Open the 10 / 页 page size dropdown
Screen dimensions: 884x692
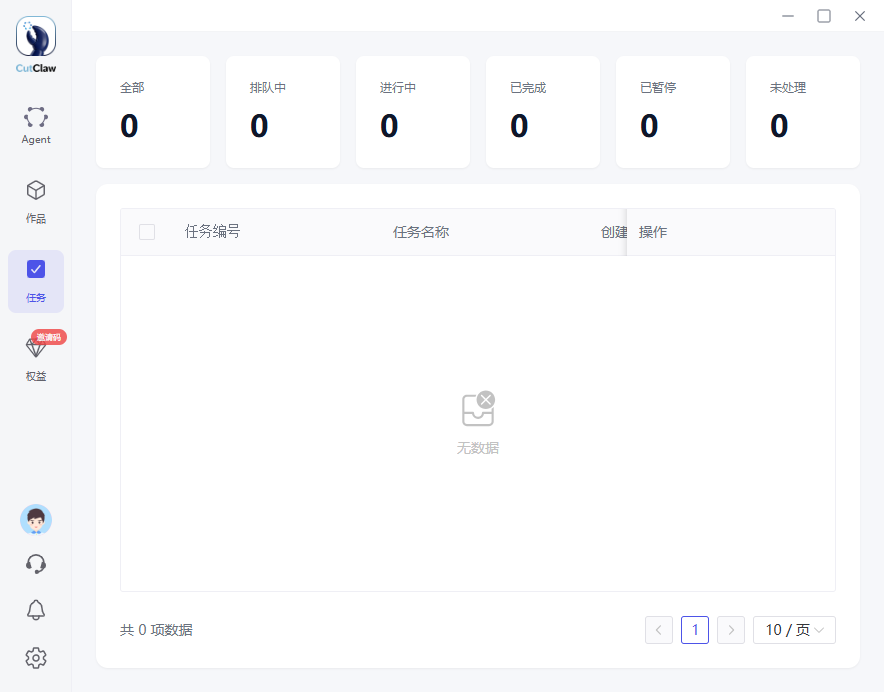[794, 630]
